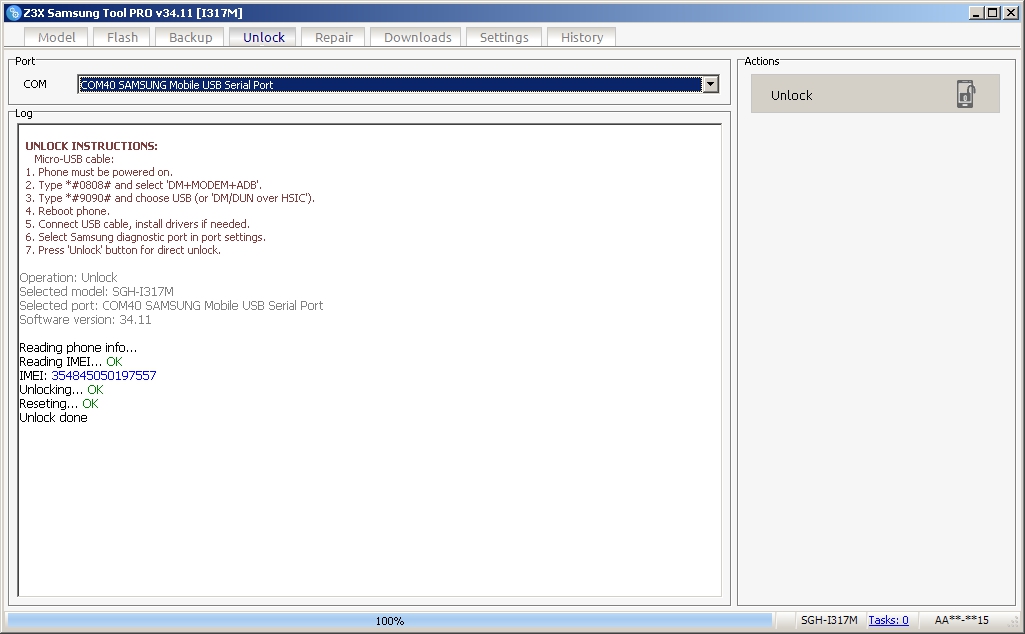This screenshot has width=1025, height=634.
Task: Click the 'Selected port: COM40' log line
Action: (x=171, y=306)
